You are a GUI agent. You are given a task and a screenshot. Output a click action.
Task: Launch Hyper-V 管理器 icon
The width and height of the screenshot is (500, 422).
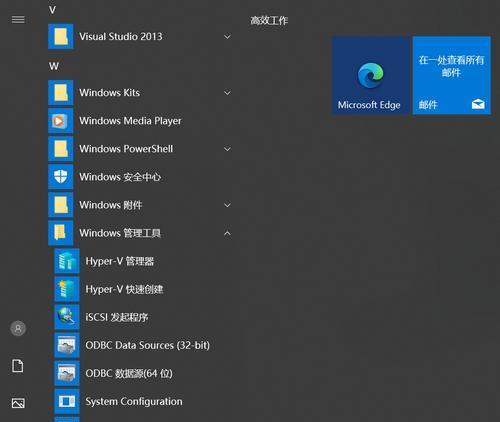[67, 261]
